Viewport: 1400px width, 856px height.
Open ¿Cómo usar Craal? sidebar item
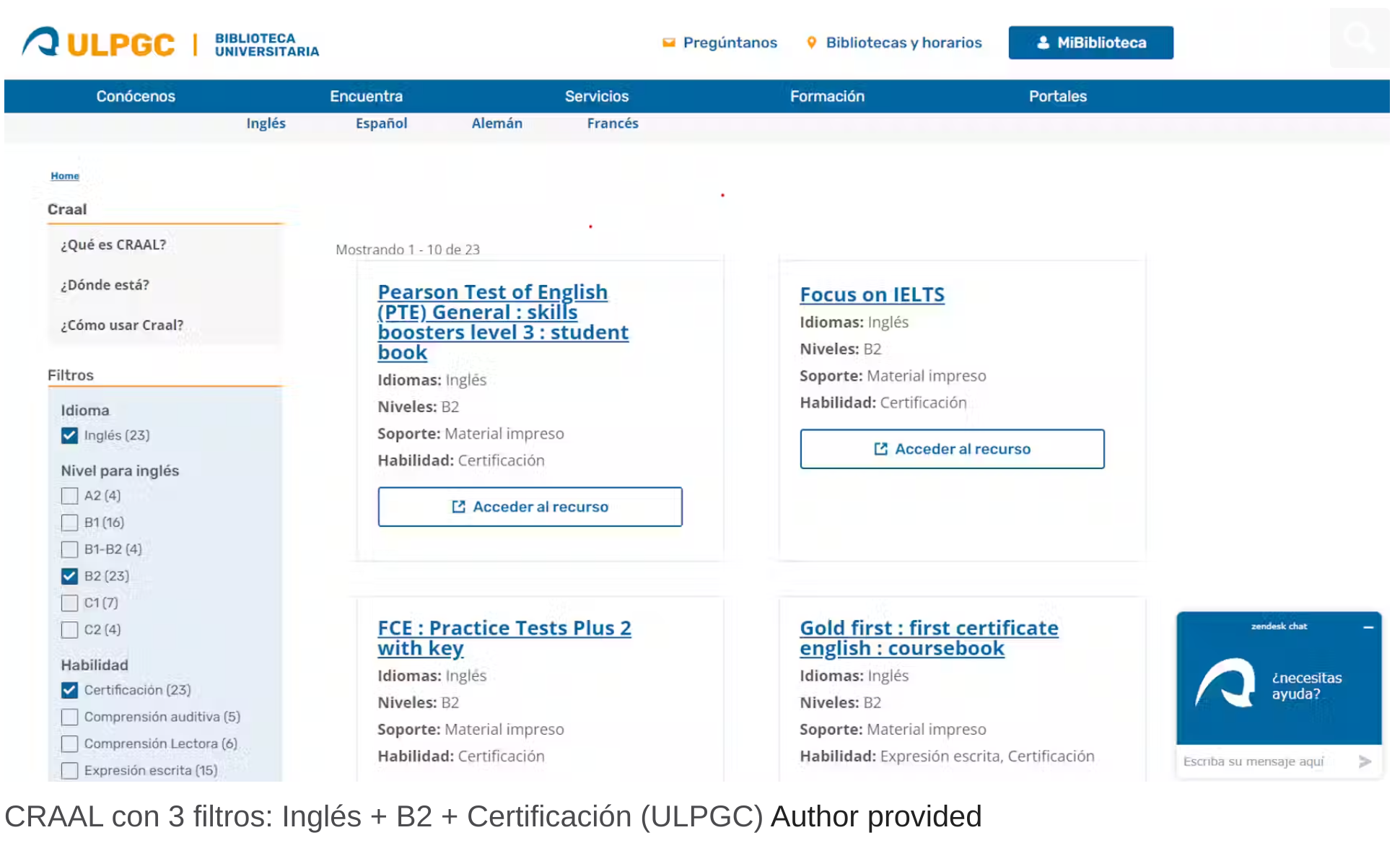[x=122, y=326]
